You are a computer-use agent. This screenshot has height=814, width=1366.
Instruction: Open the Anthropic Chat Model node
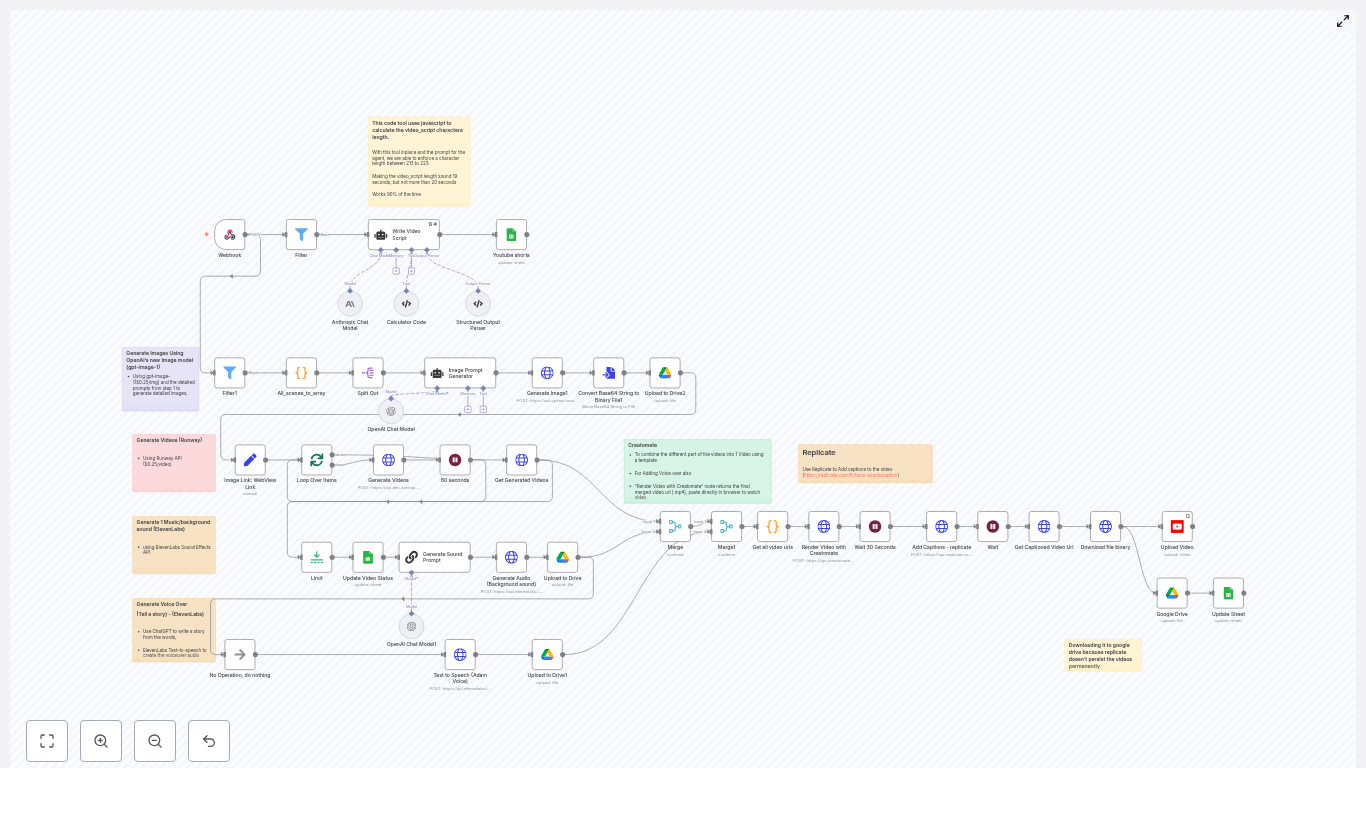350,305
